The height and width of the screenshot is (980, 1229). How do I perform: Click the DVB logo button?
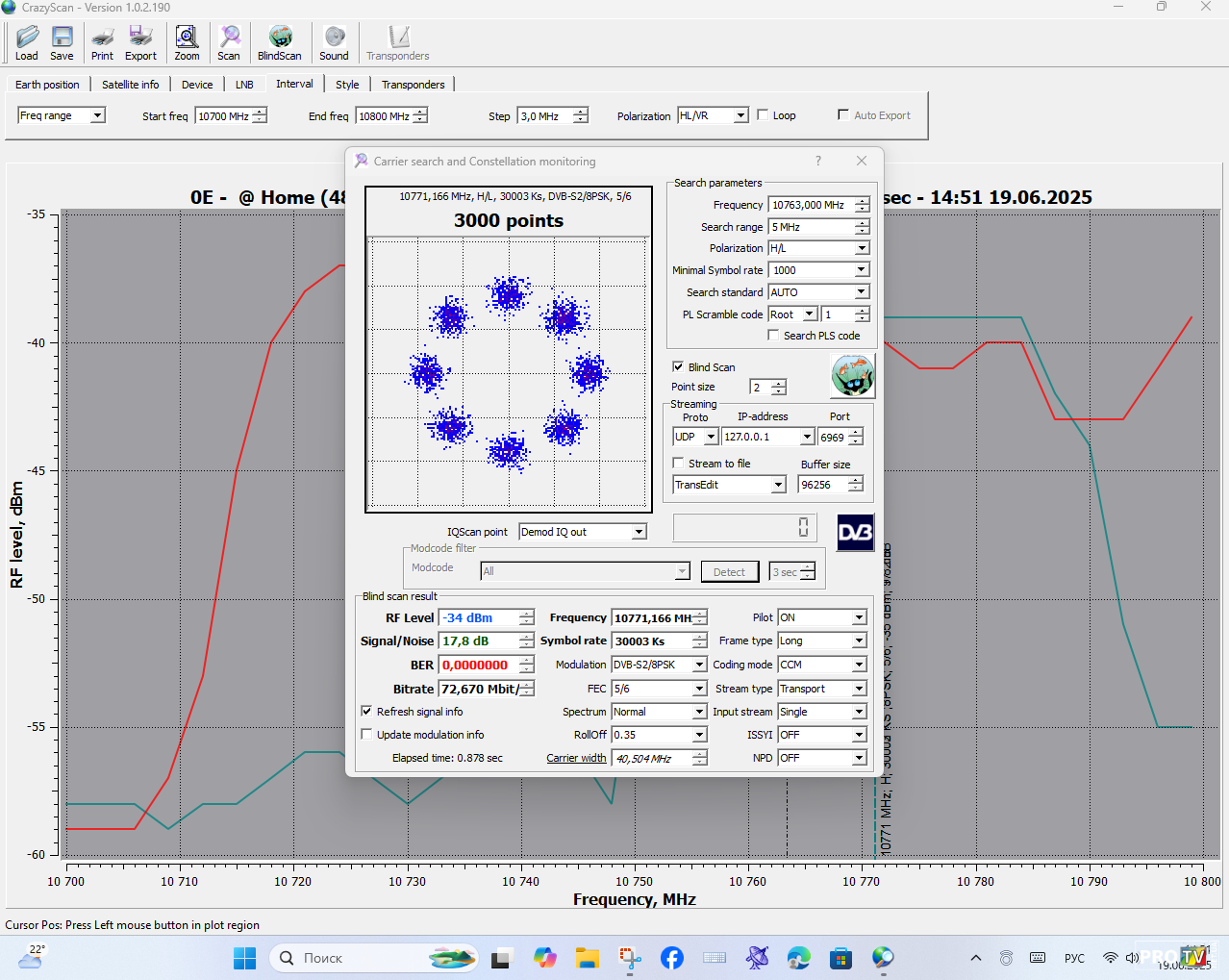pos(855,532)
